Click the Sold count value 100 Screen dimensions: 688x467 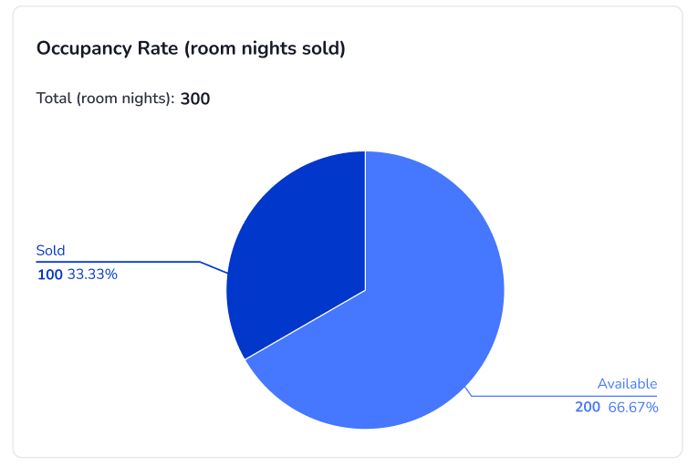click(x=49, y=274)
